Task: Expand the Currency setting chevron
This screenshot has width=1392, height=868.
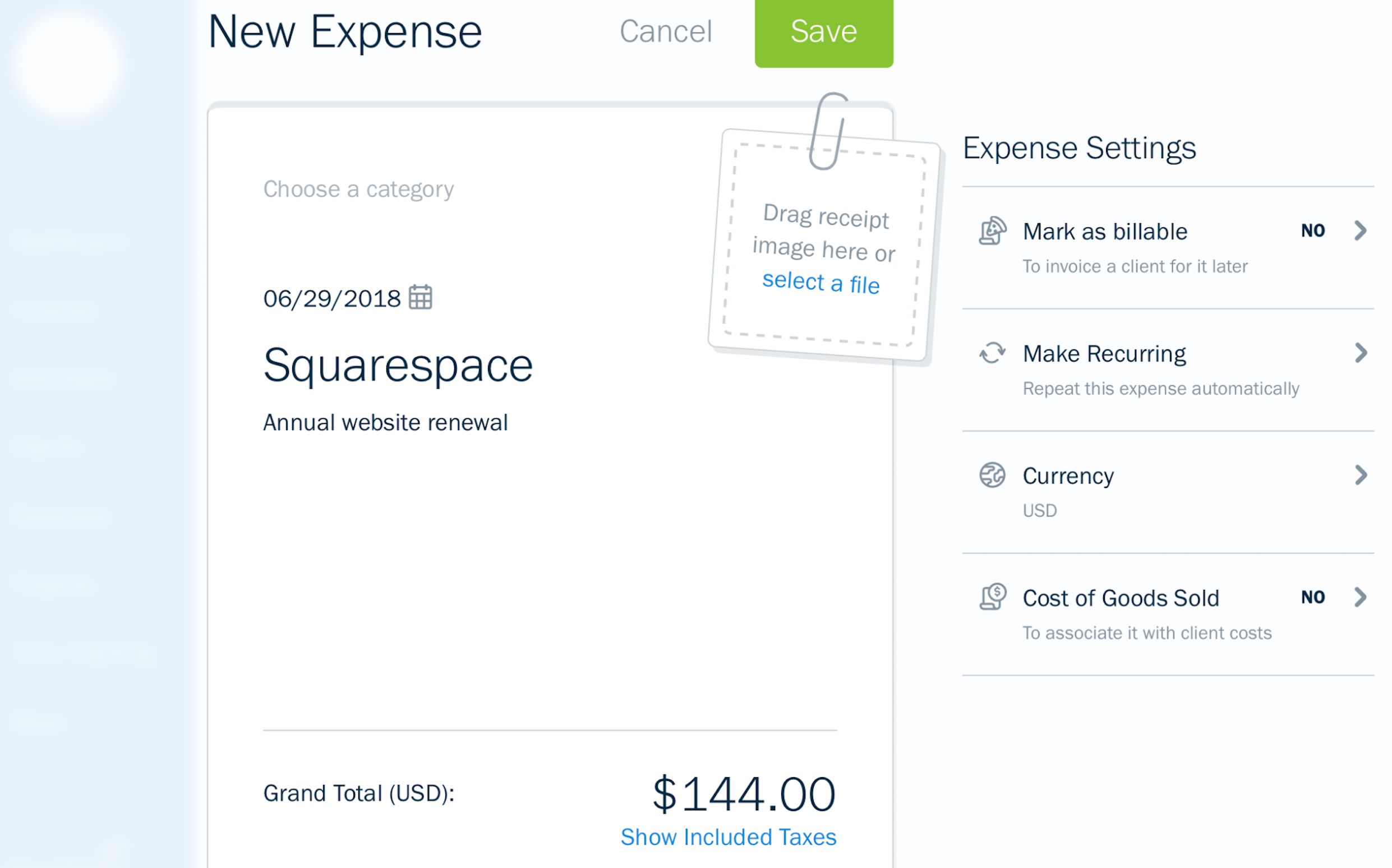Action: tap(1360, 475)
